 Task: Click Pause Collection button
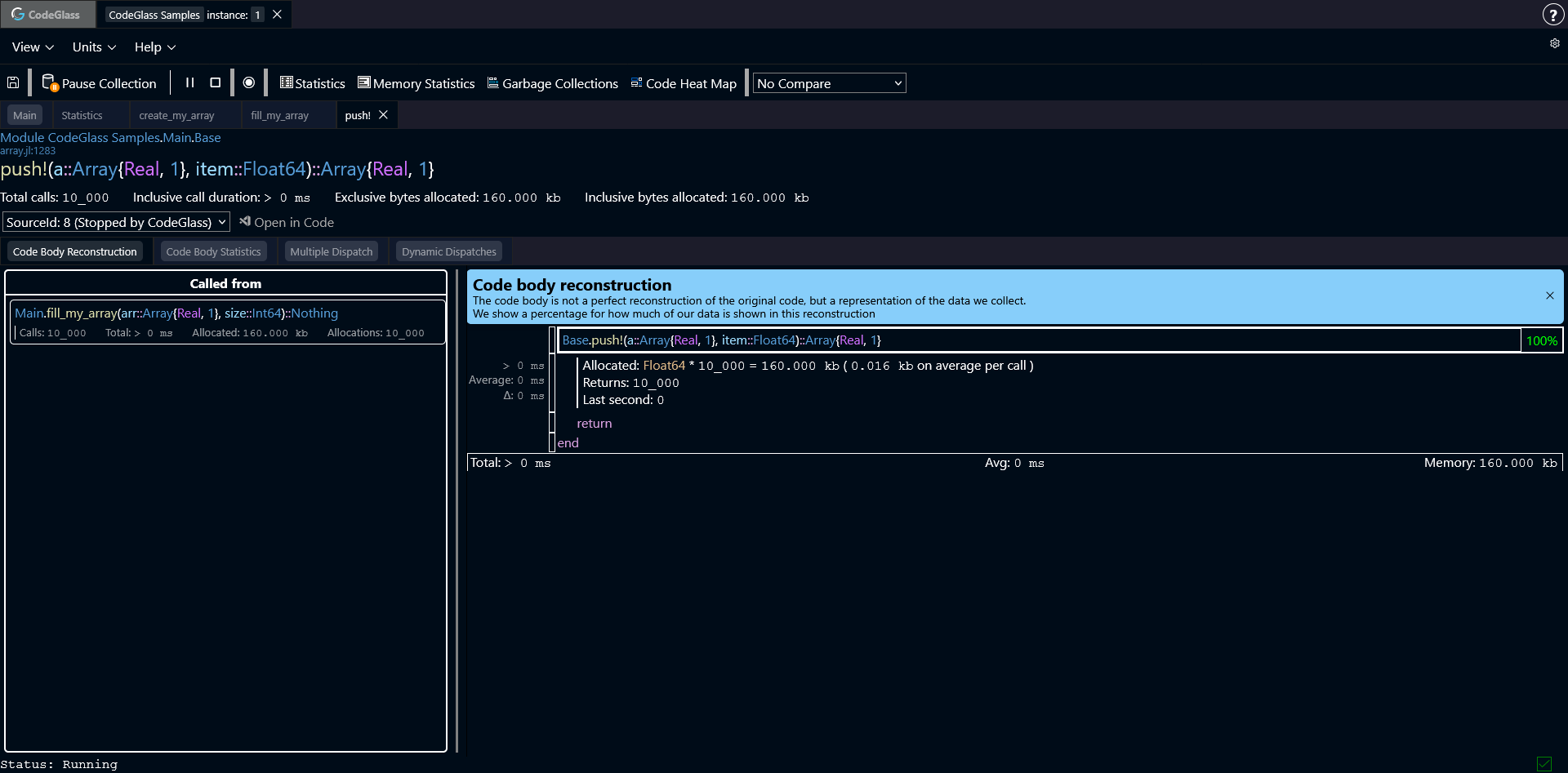[x=100, y=83]
